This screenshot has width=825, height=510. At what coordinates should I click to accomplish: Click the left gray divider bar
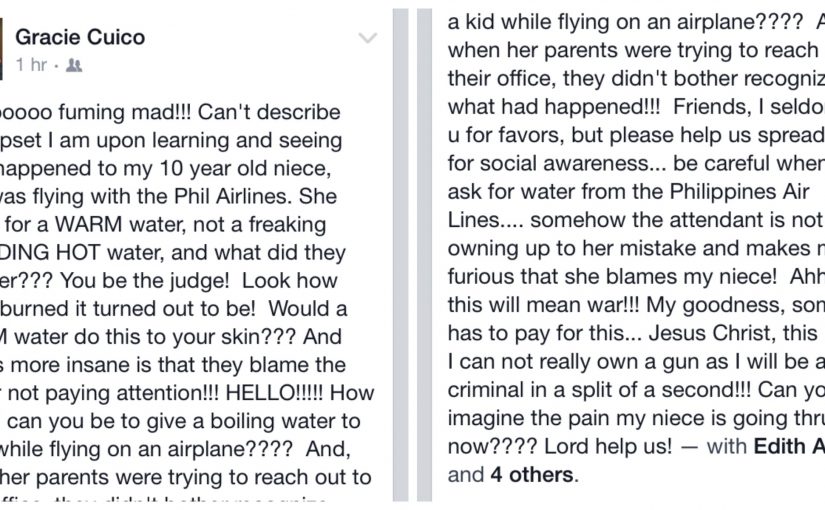[x=400, y=255]
